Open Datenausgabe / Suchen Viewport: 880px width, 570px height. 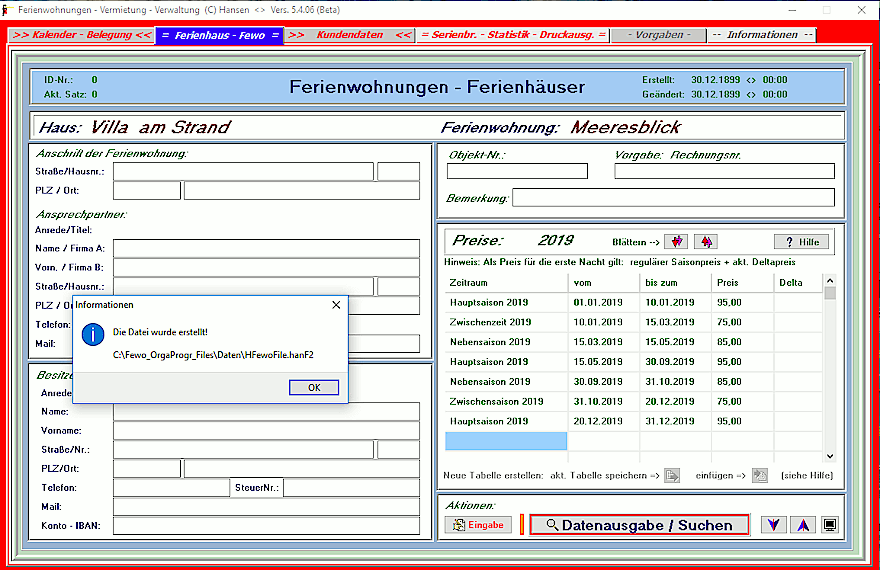(639, 525)
